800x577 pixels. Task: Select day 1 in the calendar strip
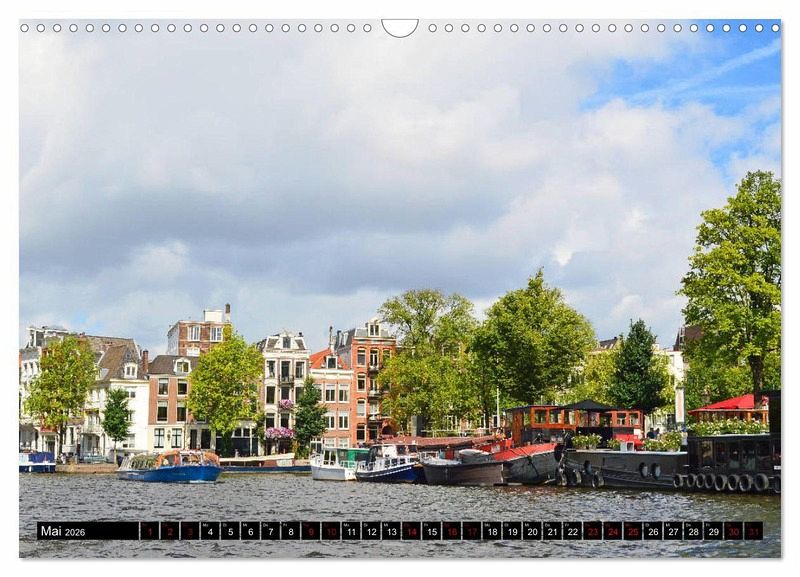[x=149, y=531]
